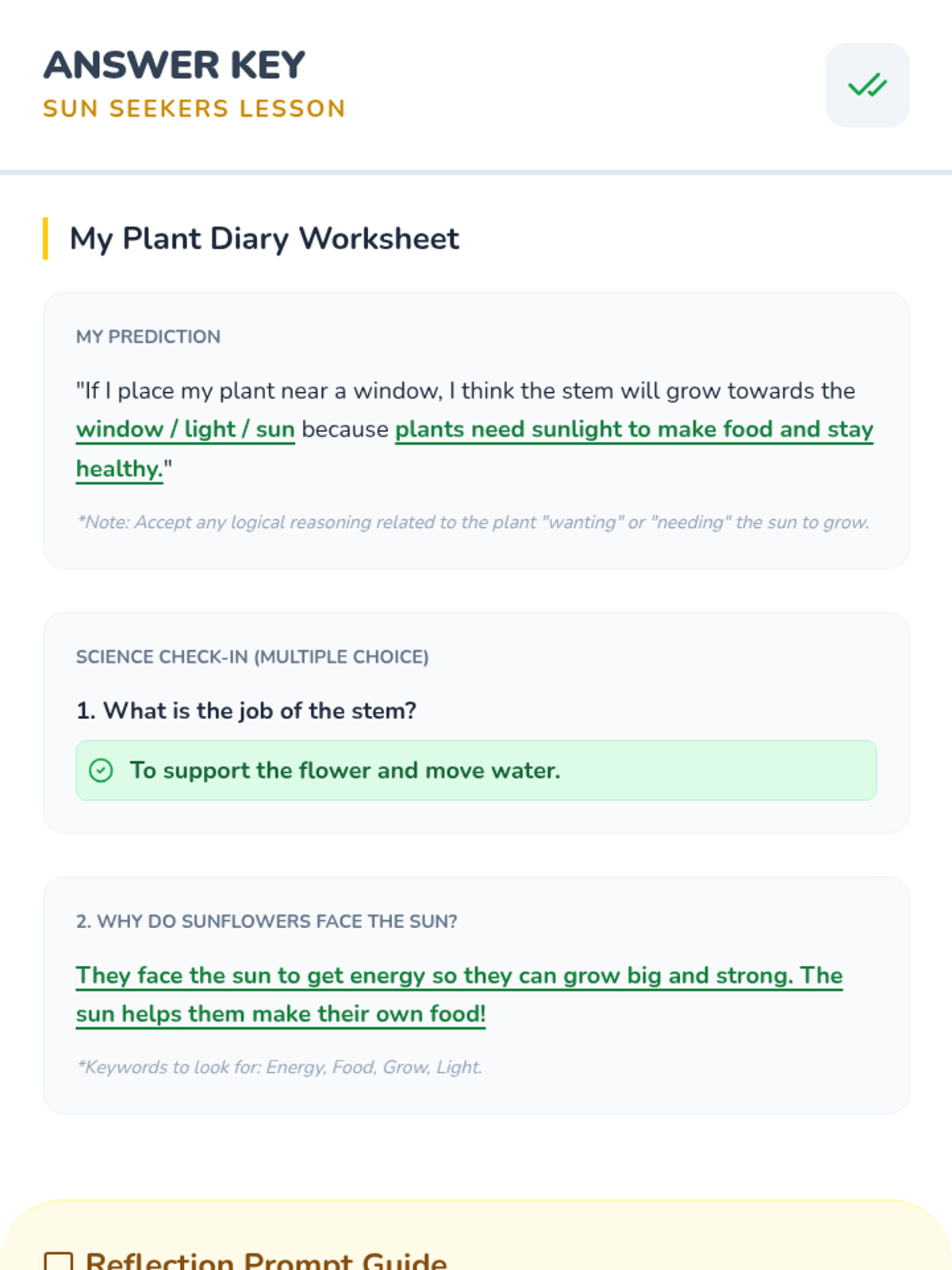952x1270 pixels.
Task: Click the underlined word 'healthy.'
Action: [x=119, y=469]
